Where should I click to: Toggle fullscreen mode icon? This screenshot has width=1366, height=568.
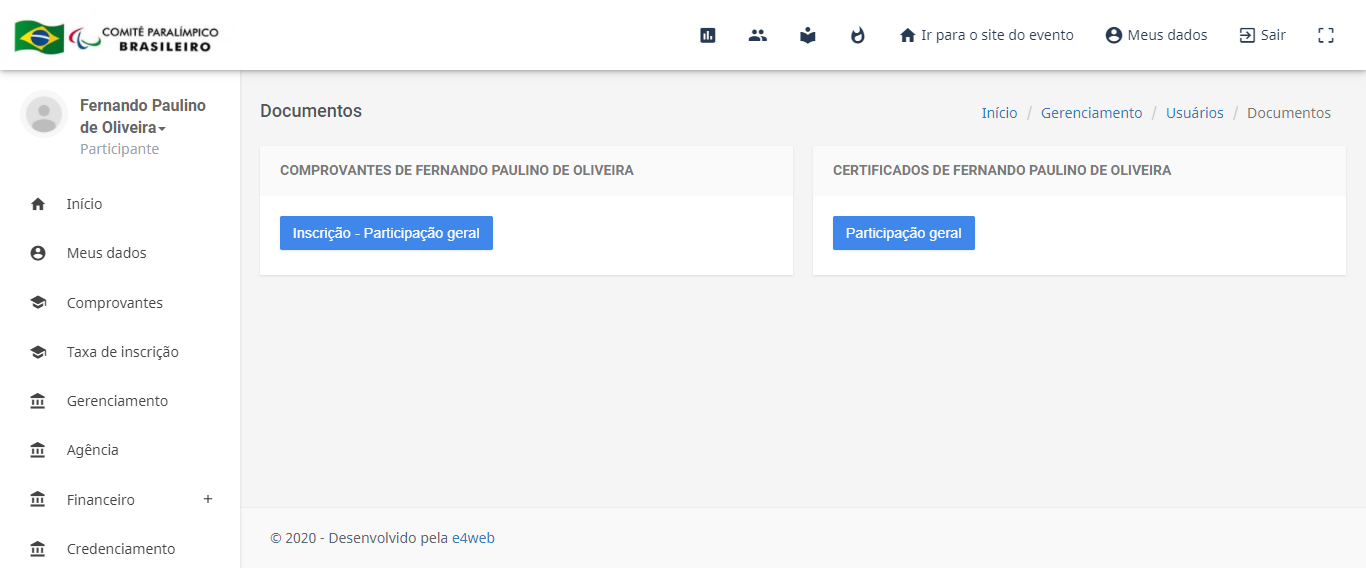pos(1326,35)
